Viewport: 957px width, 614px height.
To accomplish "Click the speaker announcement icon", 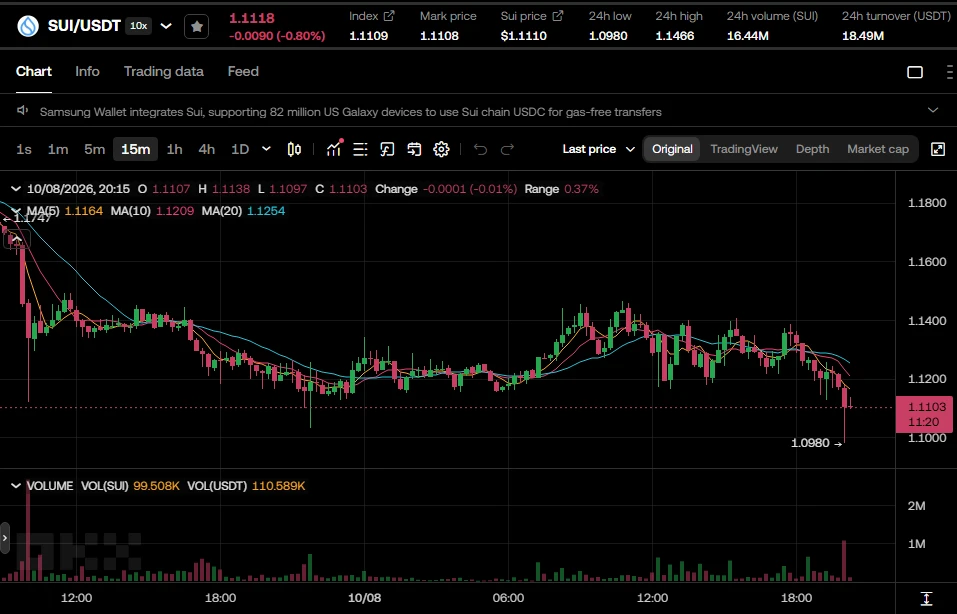I will [x=23, y=110].
